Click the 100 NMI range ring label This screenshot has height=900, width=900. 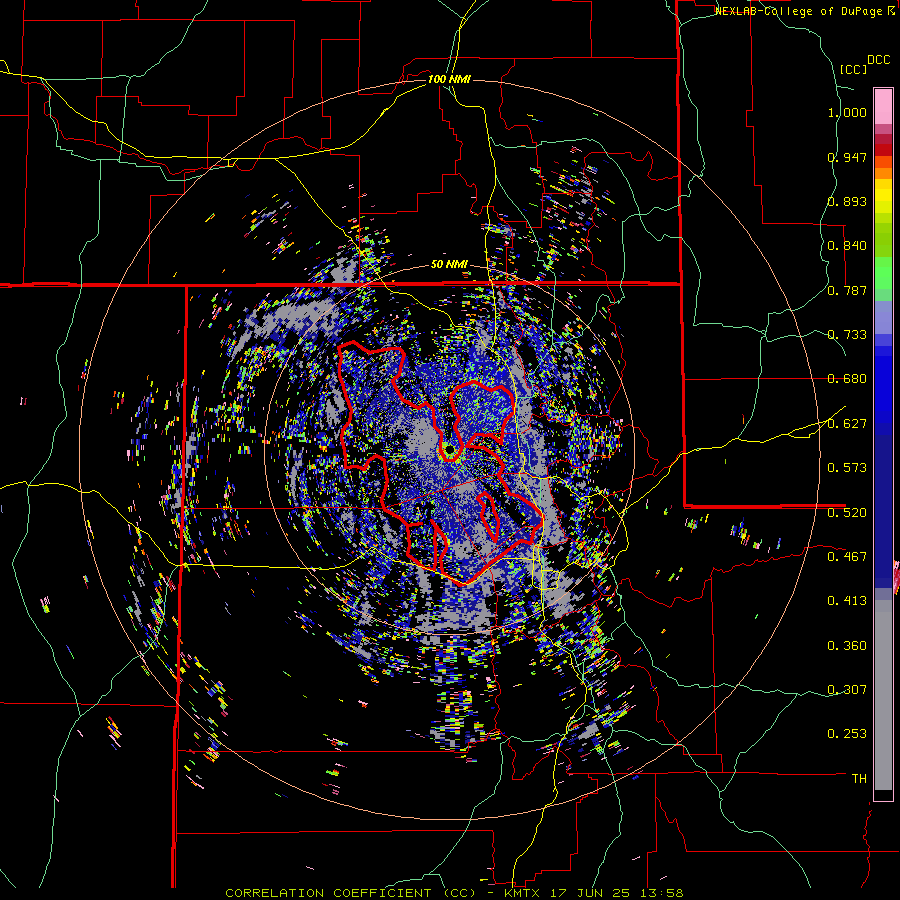coord(449,79)
